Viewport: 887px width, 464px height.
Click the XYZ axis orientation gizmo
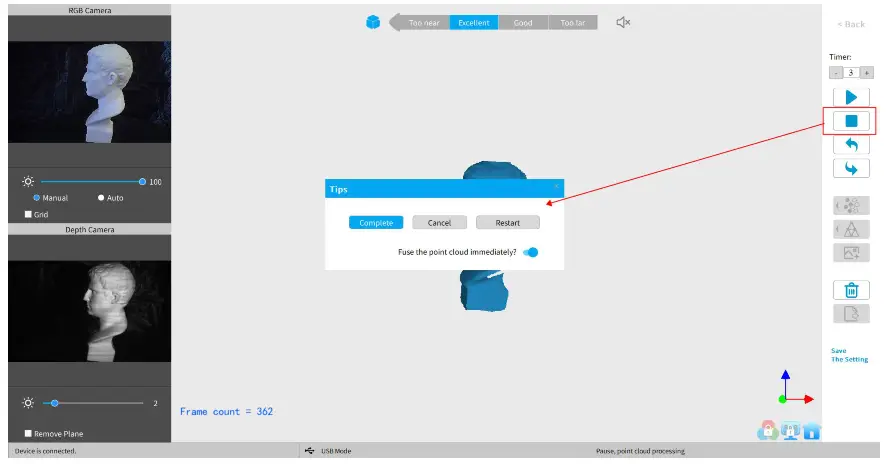click(x=795, y=388)
